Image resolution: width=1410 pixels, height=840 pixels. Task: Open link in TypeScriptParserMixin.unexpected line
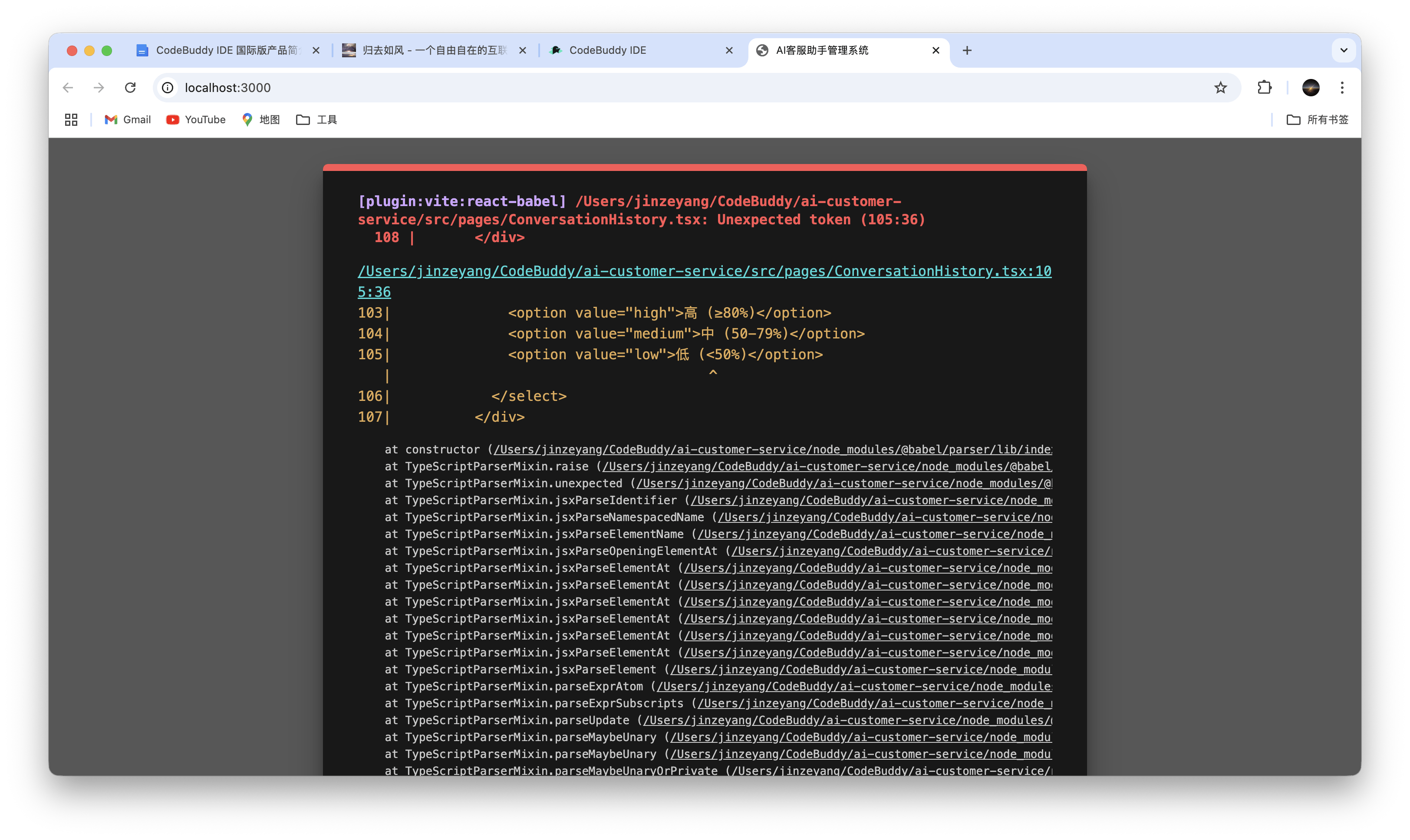tap(844, 483)
